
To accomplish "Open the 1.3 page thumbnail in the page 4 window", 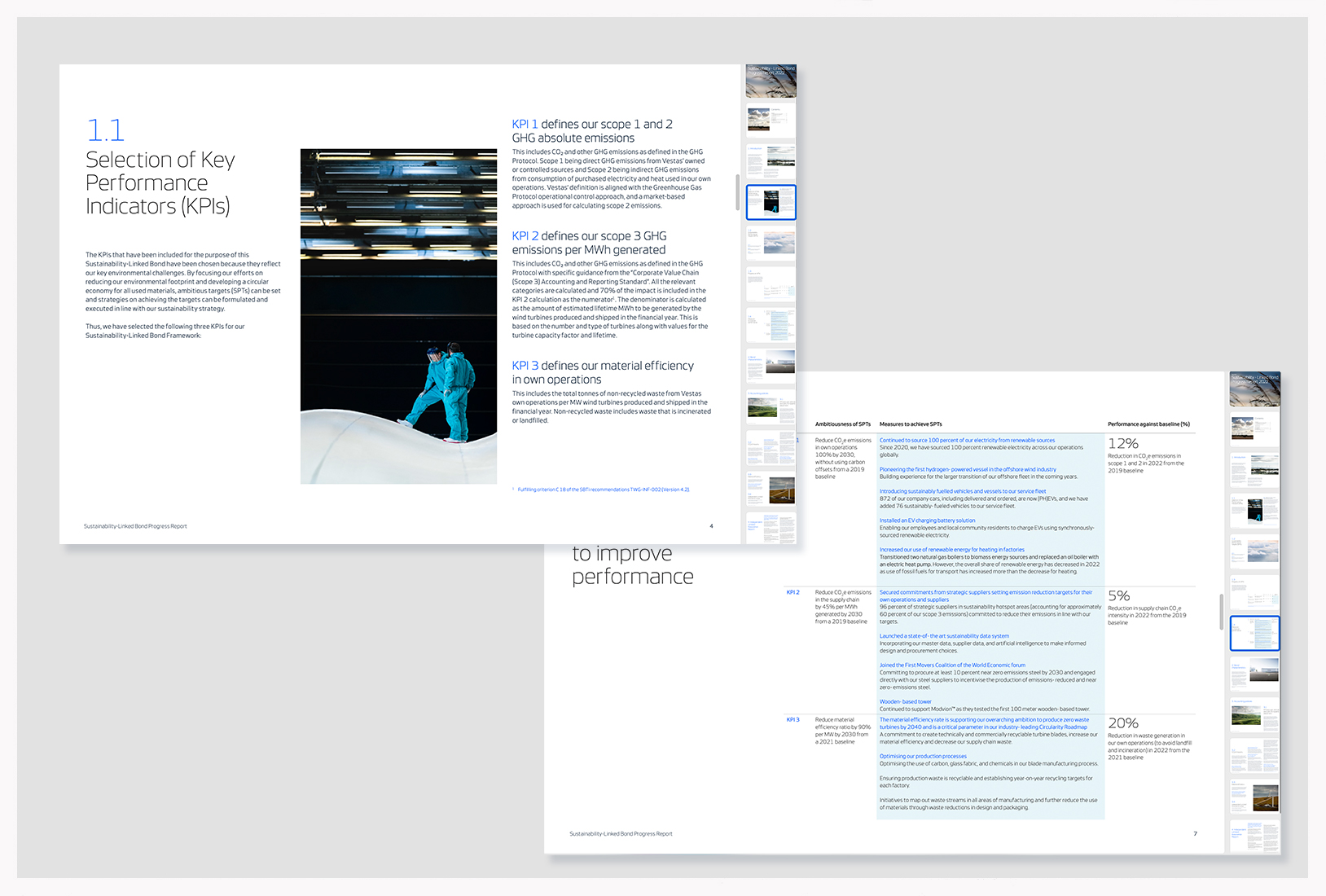I will point(771,283).
